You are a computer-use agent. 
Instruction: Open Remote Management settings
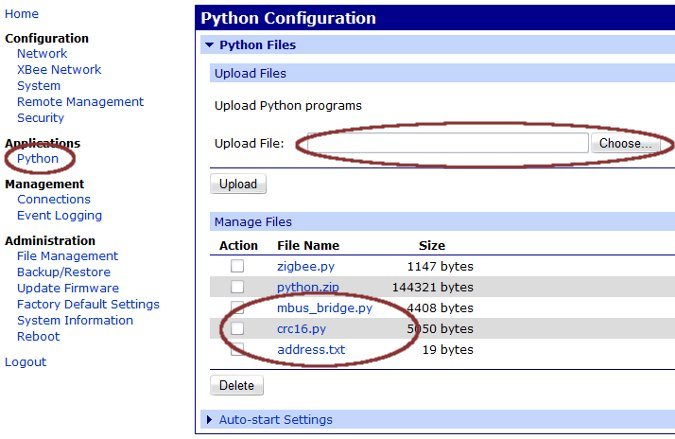(x=80, y=102)
